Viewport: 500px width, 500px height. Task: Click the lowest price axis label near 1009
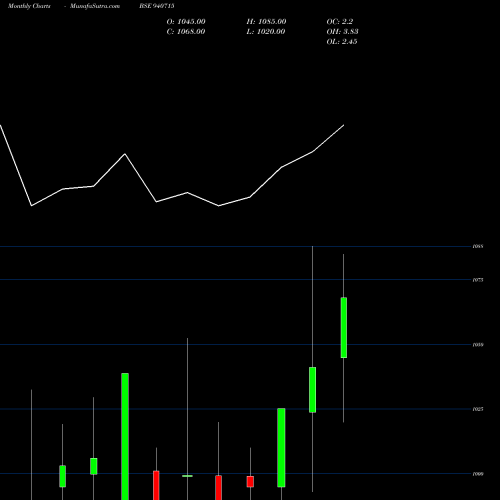[x=478, y=474]
